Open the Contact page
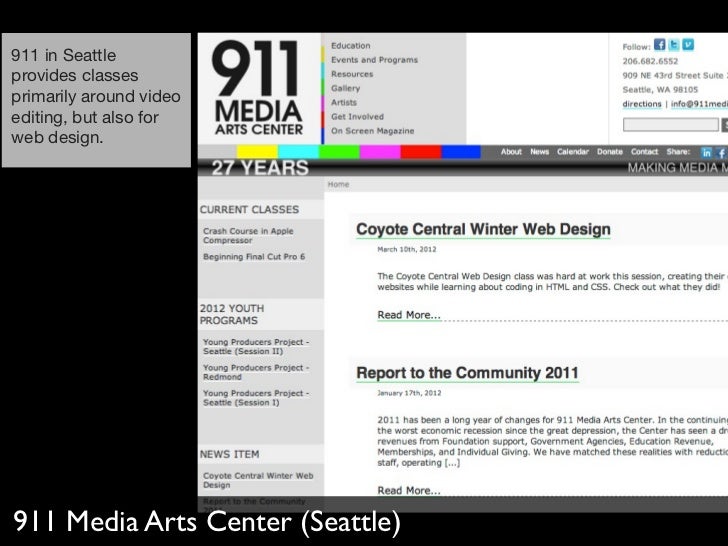Viewport: 728px width, 546px height. [644, 152]
